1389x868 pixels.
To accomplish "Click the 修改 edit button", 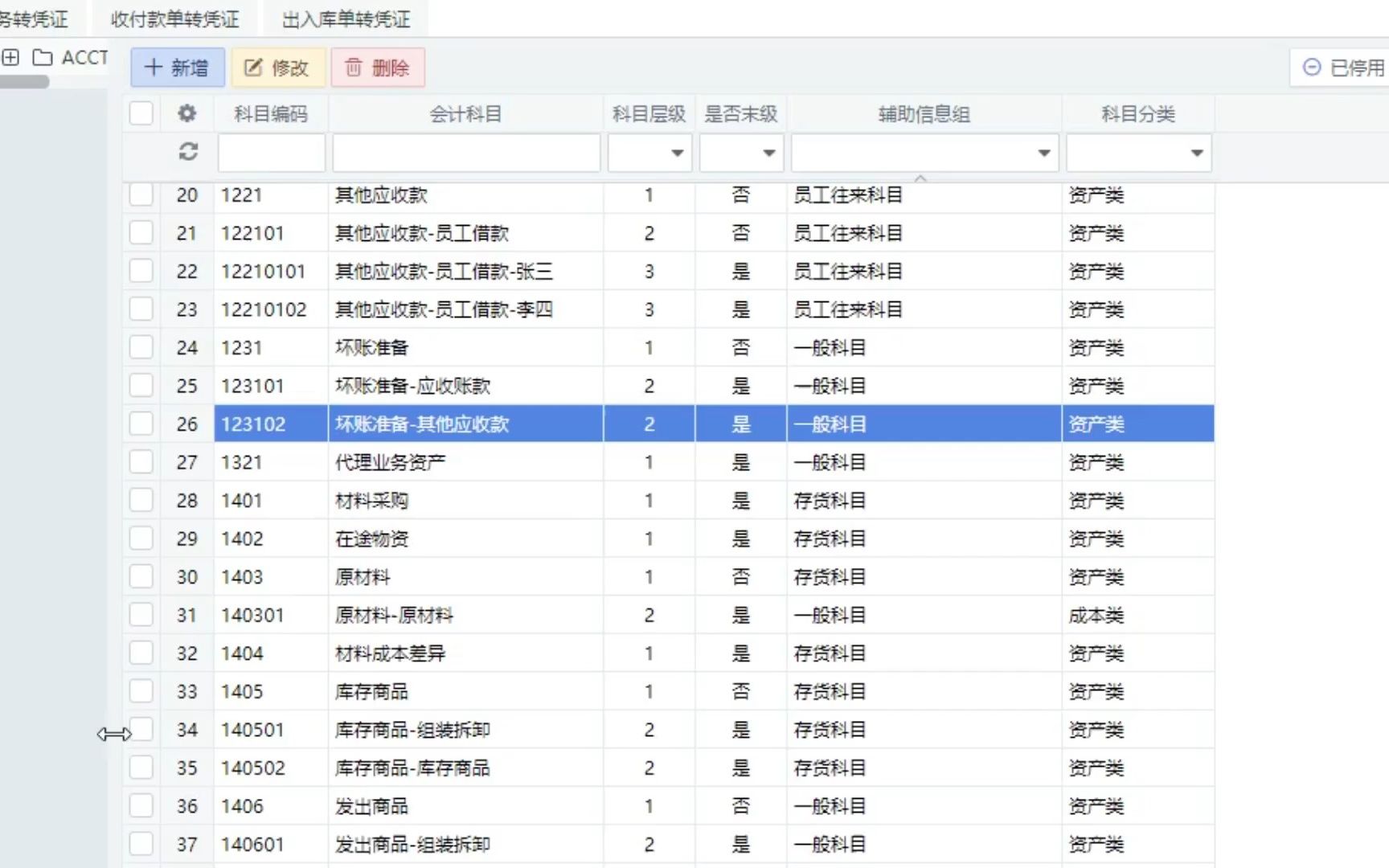I will (277, 68).
